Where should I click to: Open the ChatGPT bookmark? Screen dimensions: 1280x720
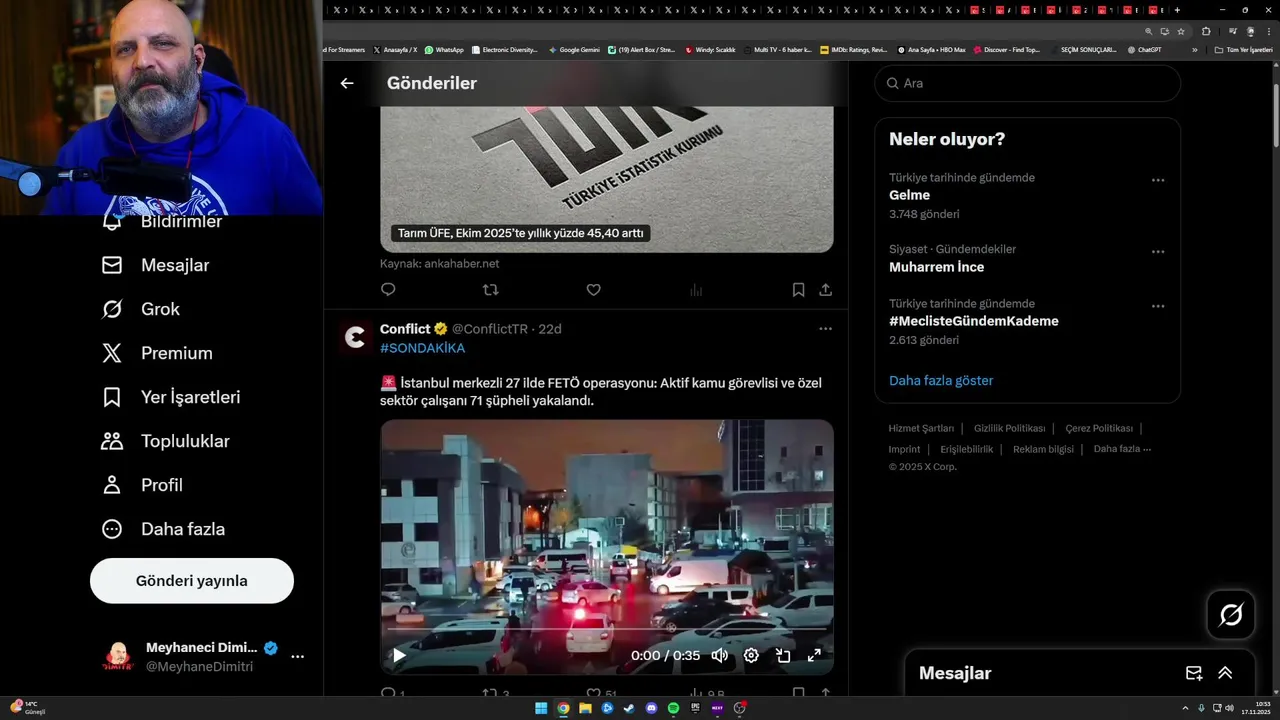[x=1145, y=49]
